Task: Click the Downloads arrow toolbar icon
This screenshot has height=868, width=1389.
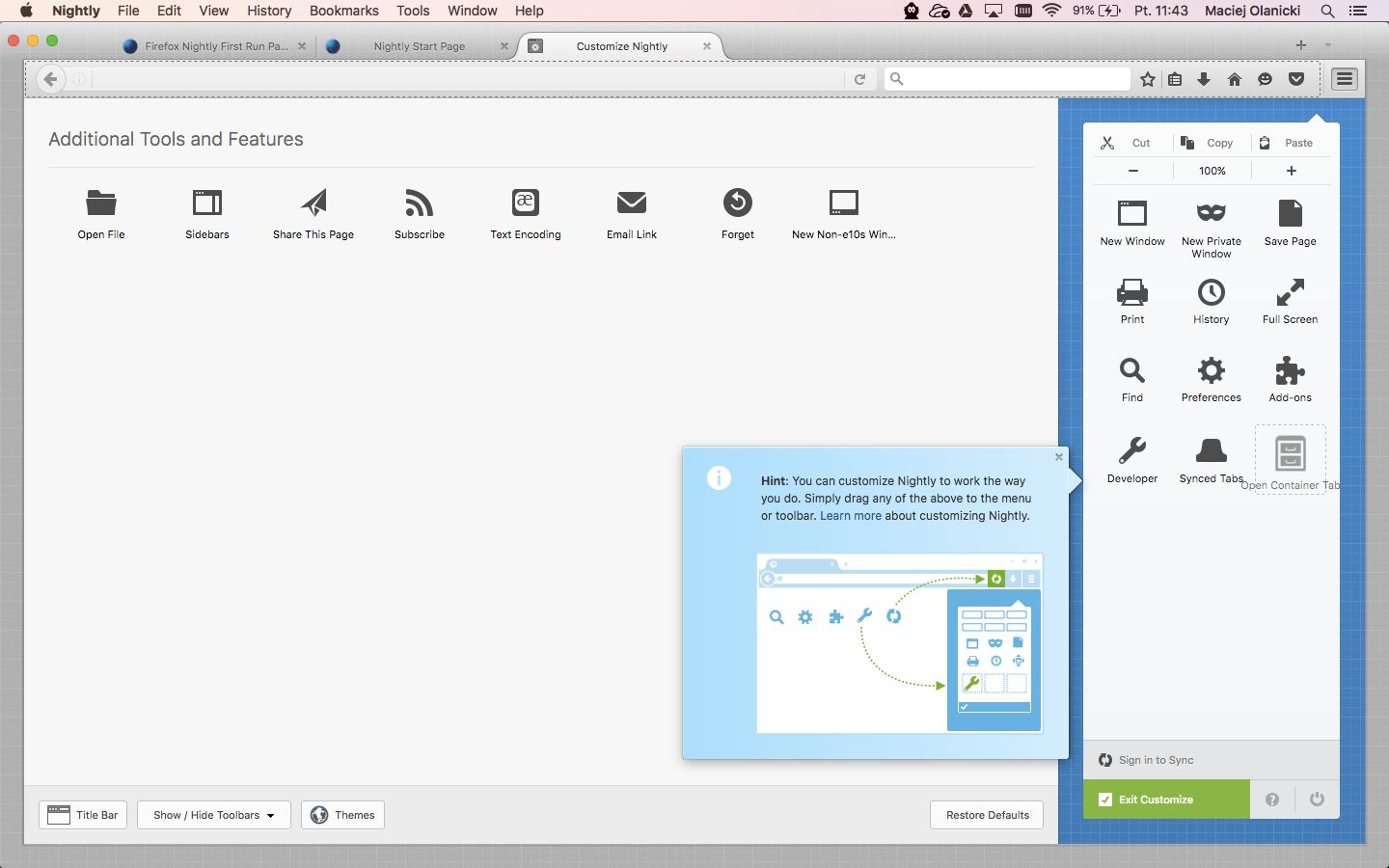Action: (x=1204, y=79)
